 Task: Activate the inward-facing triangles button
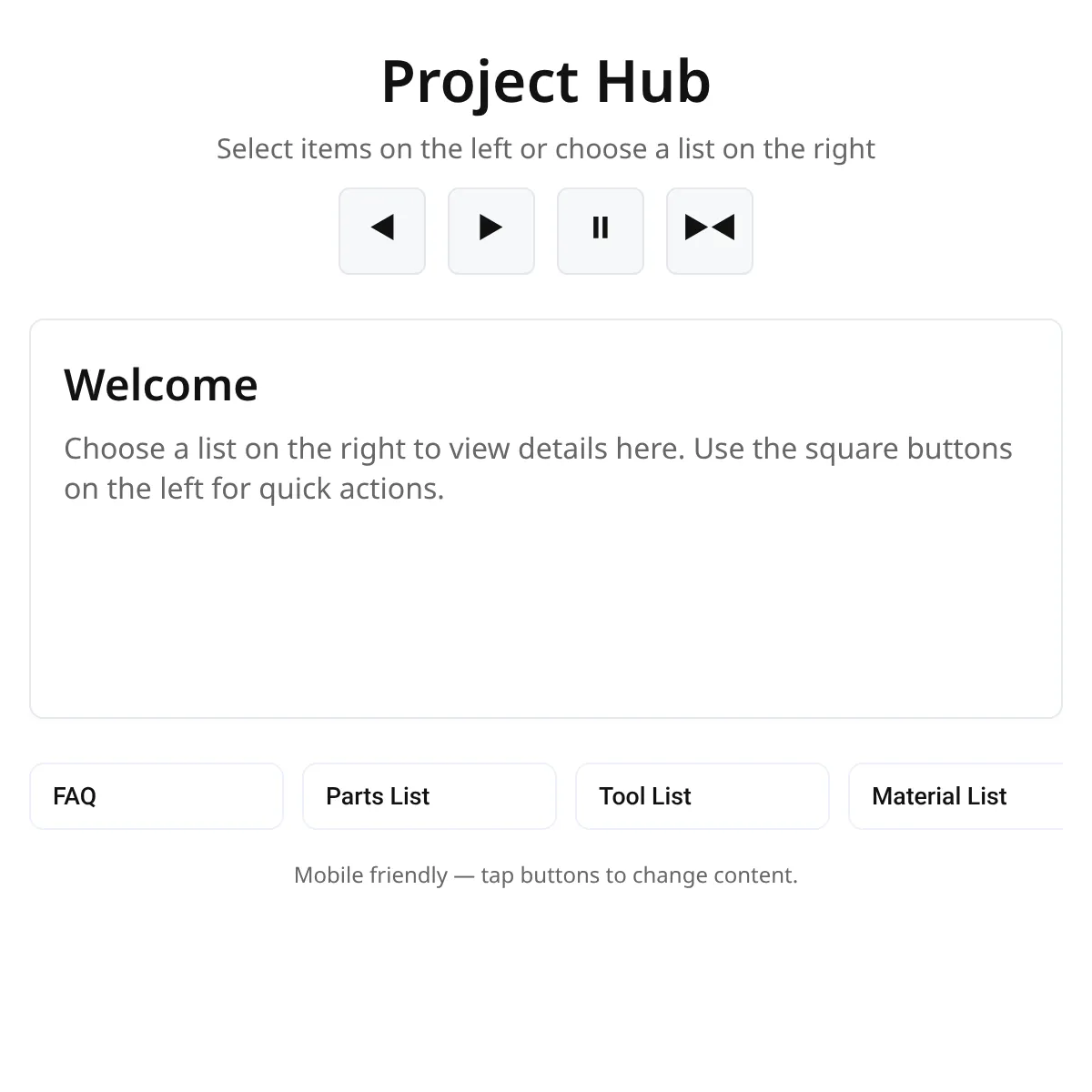click(710, 231)
